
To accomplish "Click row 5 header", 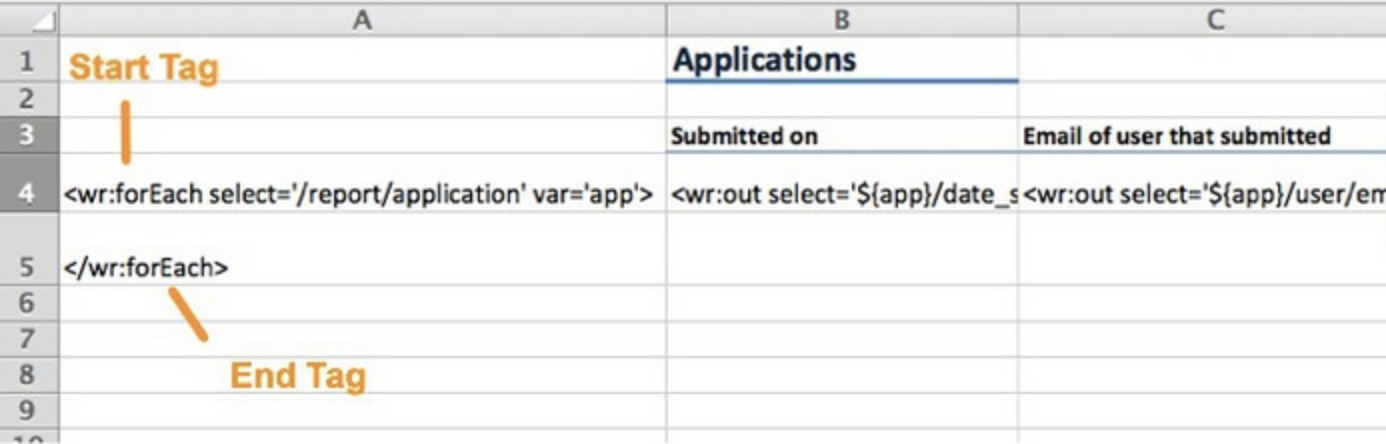I will [28, 267].
